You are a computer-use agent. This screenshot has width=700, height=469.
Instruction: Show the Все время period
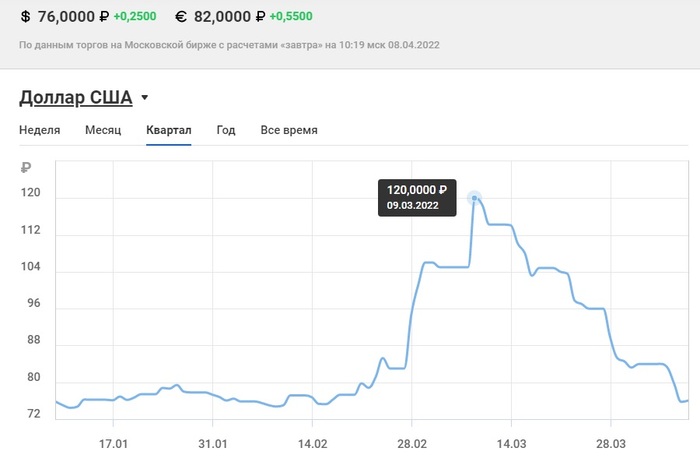coord(289,130)
